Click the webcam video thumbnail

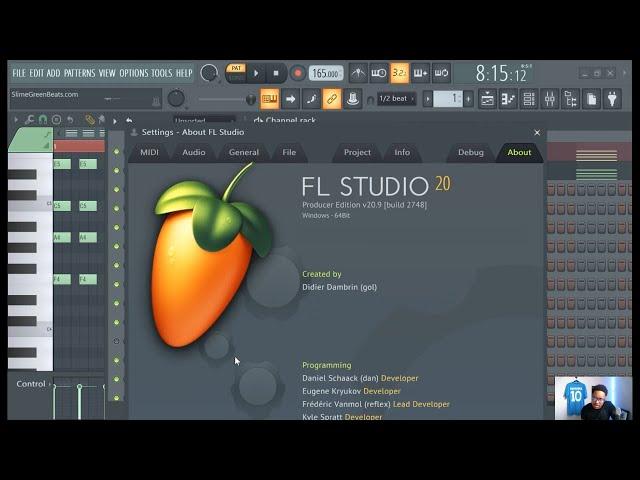pos(593,398)
